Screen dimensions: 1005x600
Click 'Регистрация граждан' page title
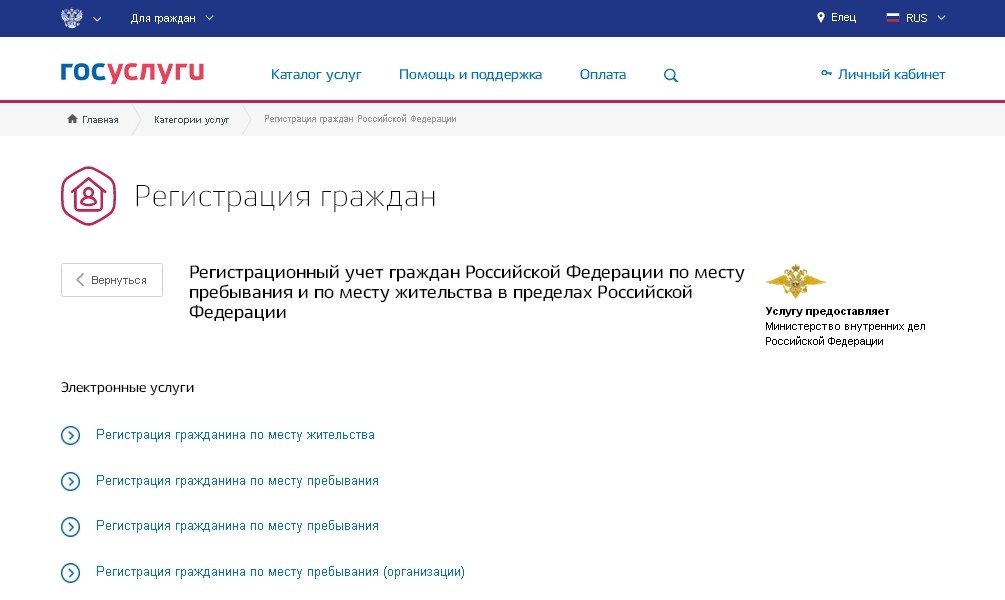285,196
